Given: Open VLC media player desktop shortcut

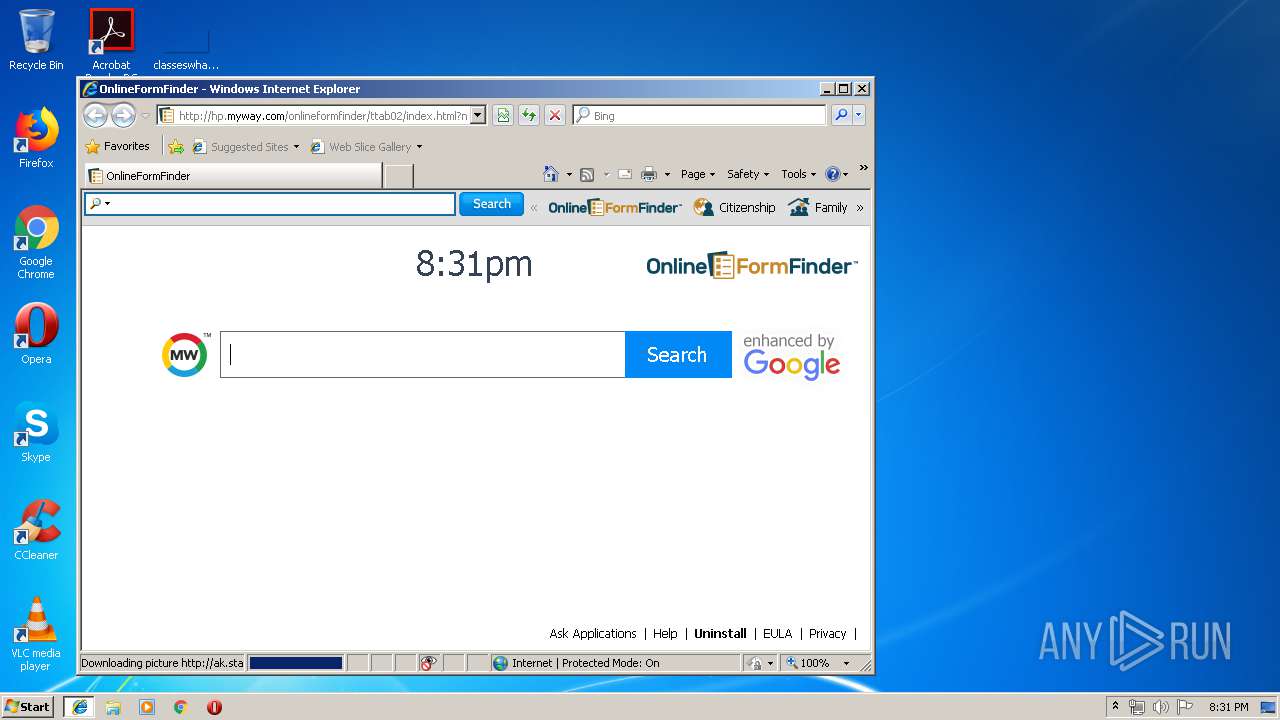Looking at the screenshot, I should (x=36, y=634).
